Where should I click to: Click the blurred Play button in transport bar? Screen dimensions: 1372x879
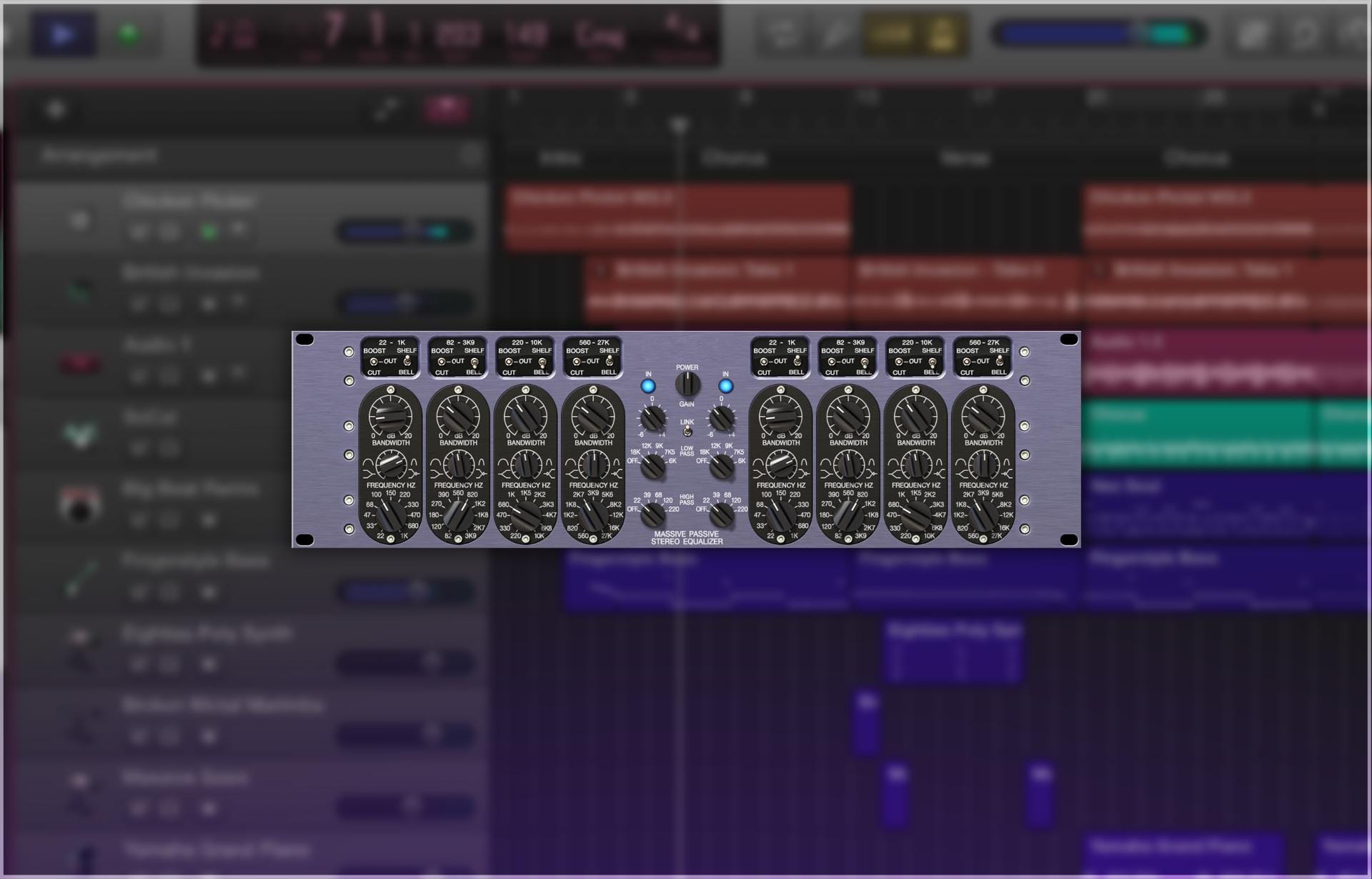pyautogui.click(x=63, y=34)
